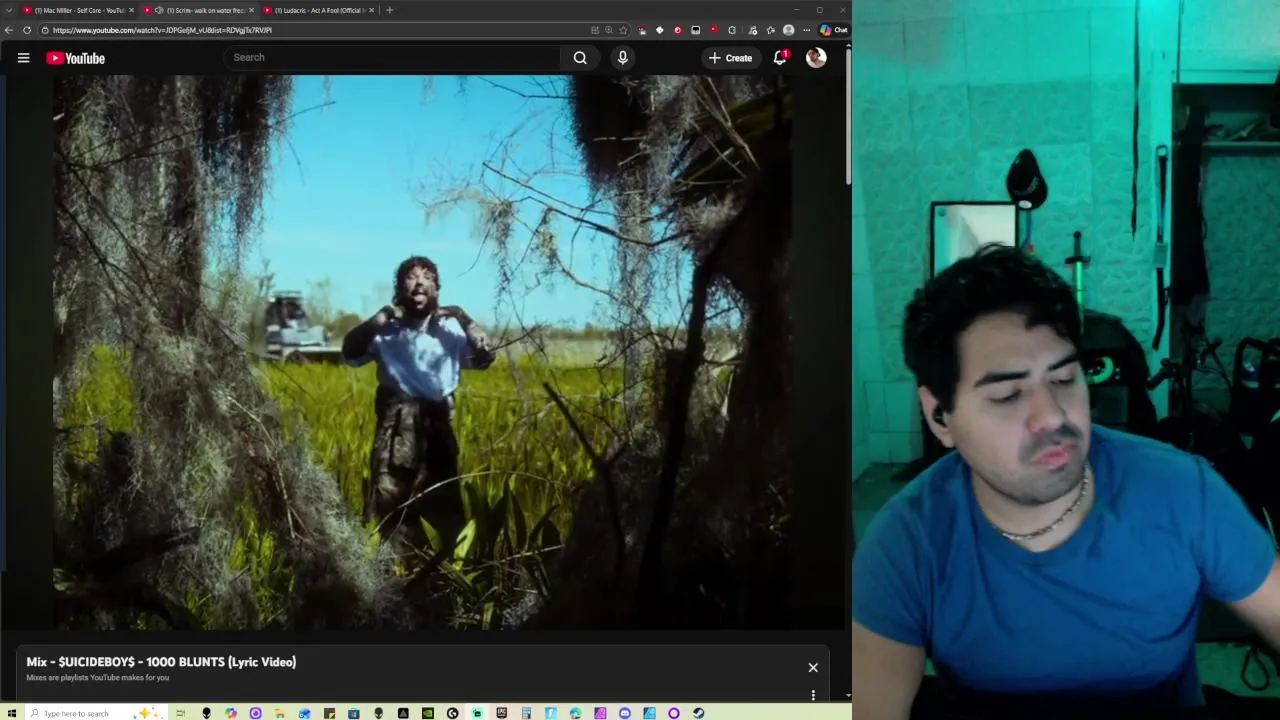Image resolution: width=1280 pixels, height=720 pixels.
Task: Open Task View on the taskbar
Action: click(180, 713)
